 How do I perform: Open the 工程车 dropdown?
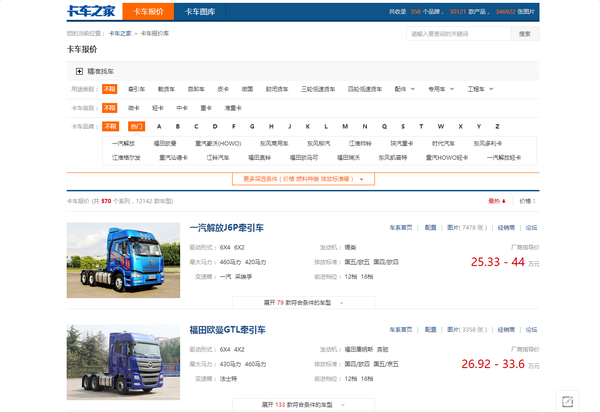[480, 89]
